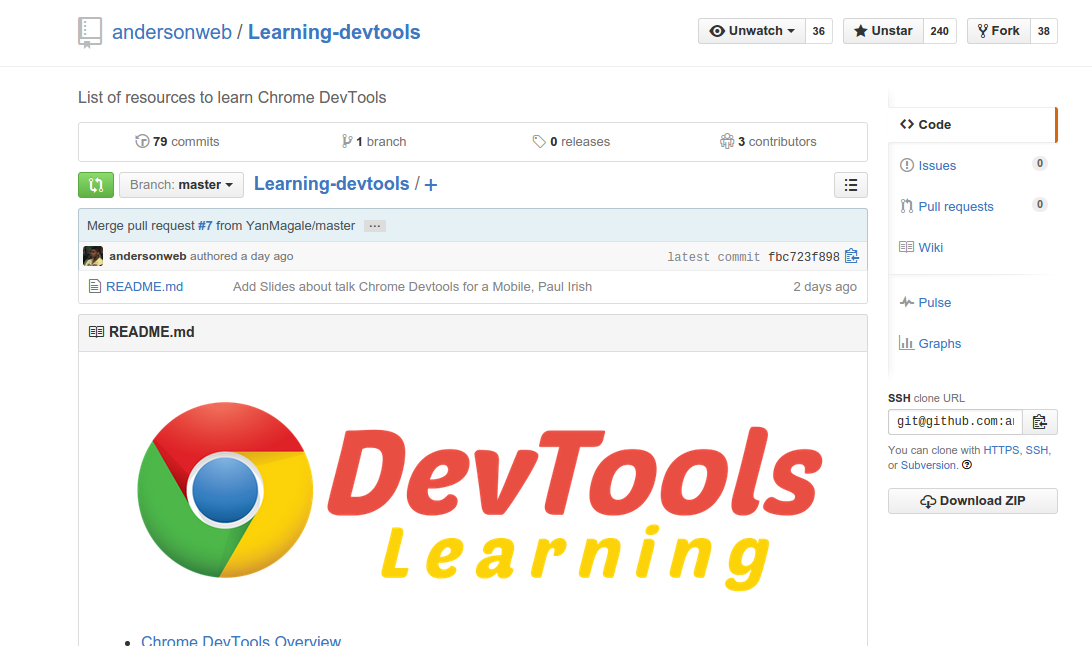This screenshot has width=1092, height=646.
Task: Click the DevTools Learning logo image
Action: coord(479,494)
